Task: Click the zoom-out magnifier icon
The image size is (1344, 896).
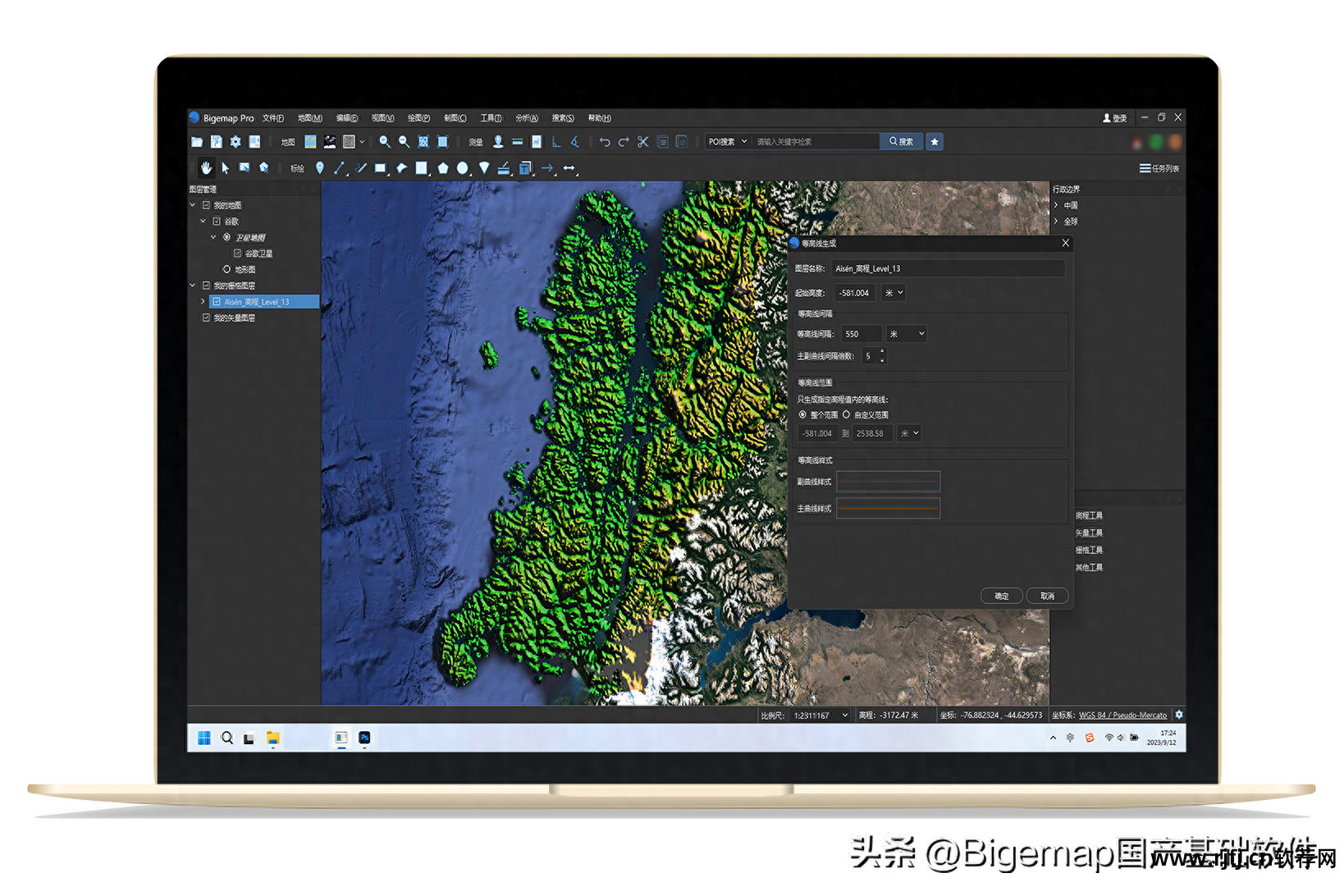Action: tap(404, 142)
